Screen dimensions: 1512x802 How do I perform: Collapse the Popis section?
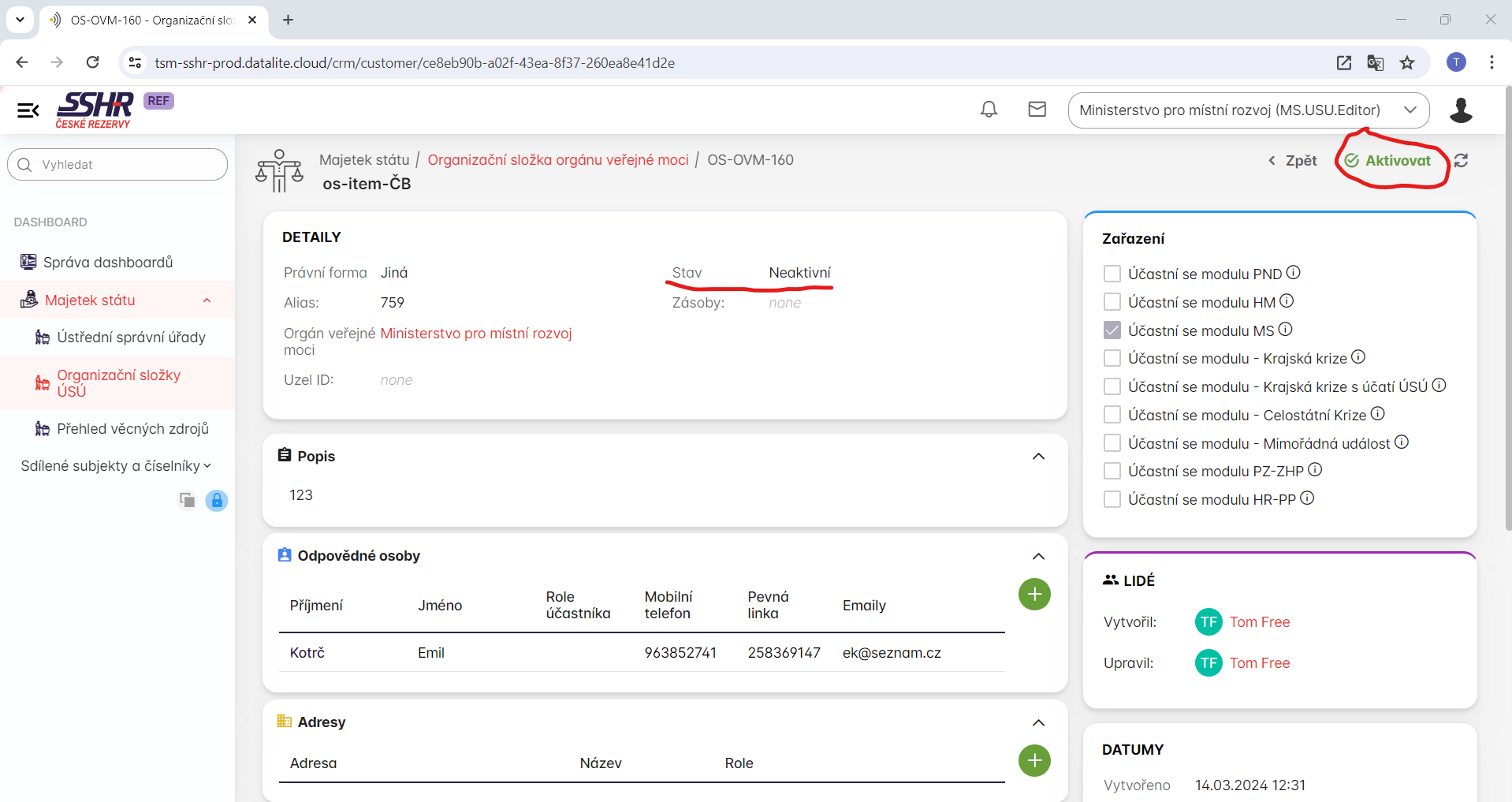coord(1038,457)
